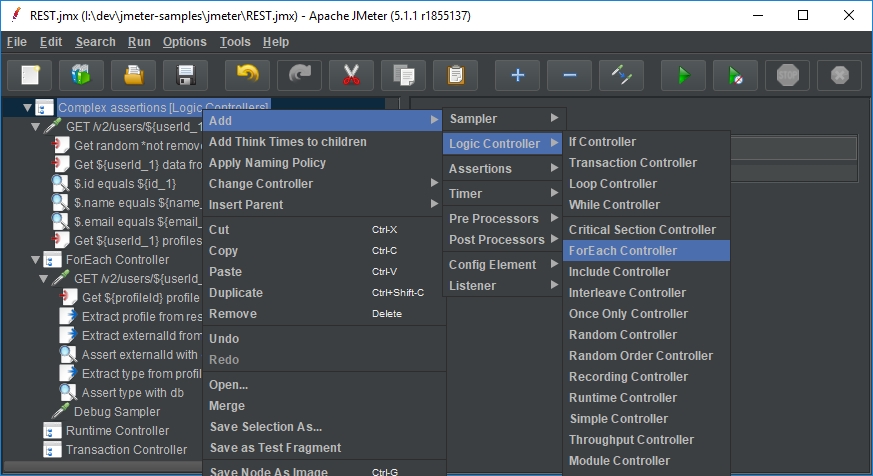Click icon of 'Get random *not remov' element
Screen dimensions: 873x476
click(x=60, y=145)
